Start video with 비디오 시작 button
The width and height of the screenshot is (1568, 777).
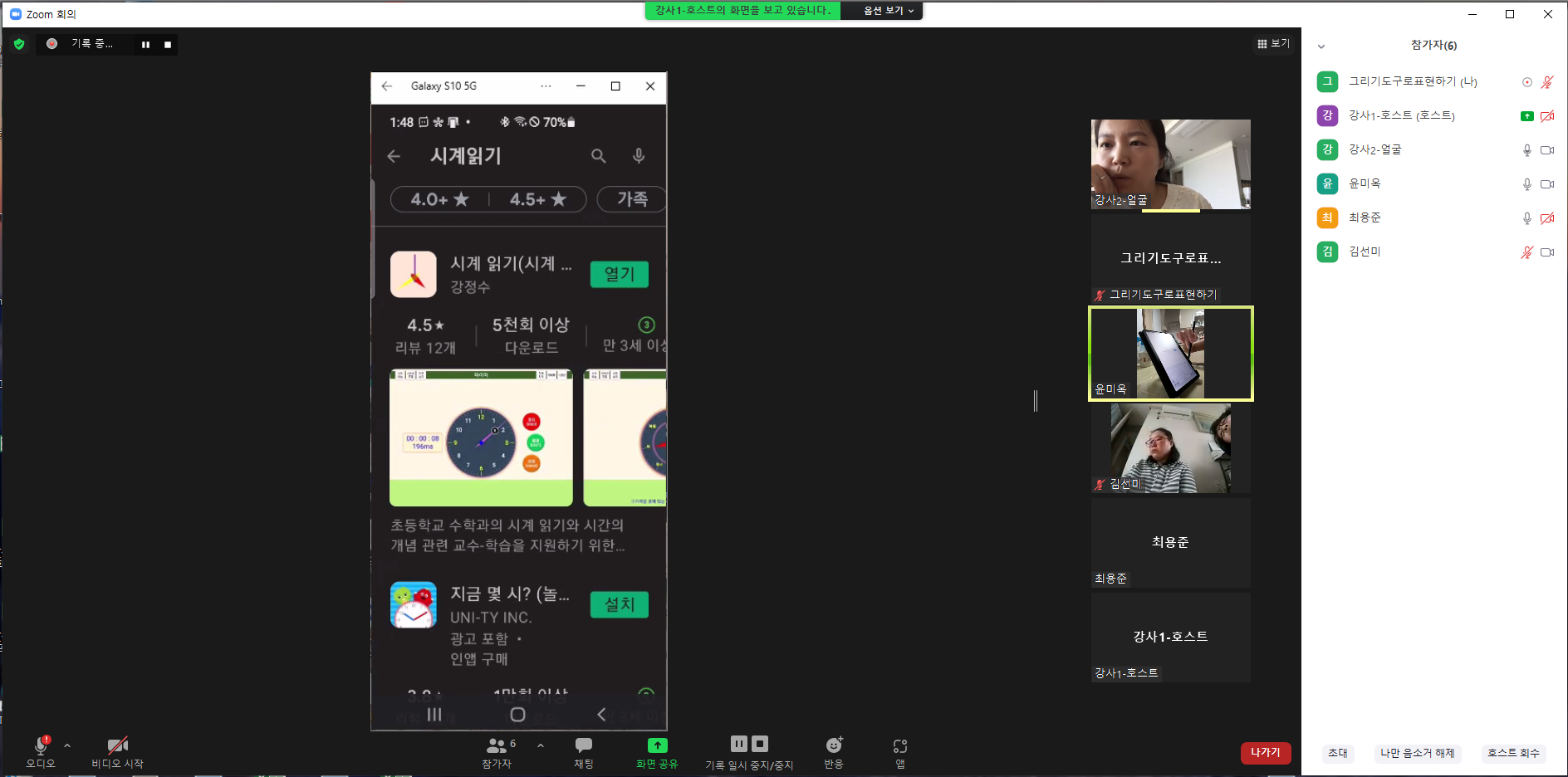point(117,751)
